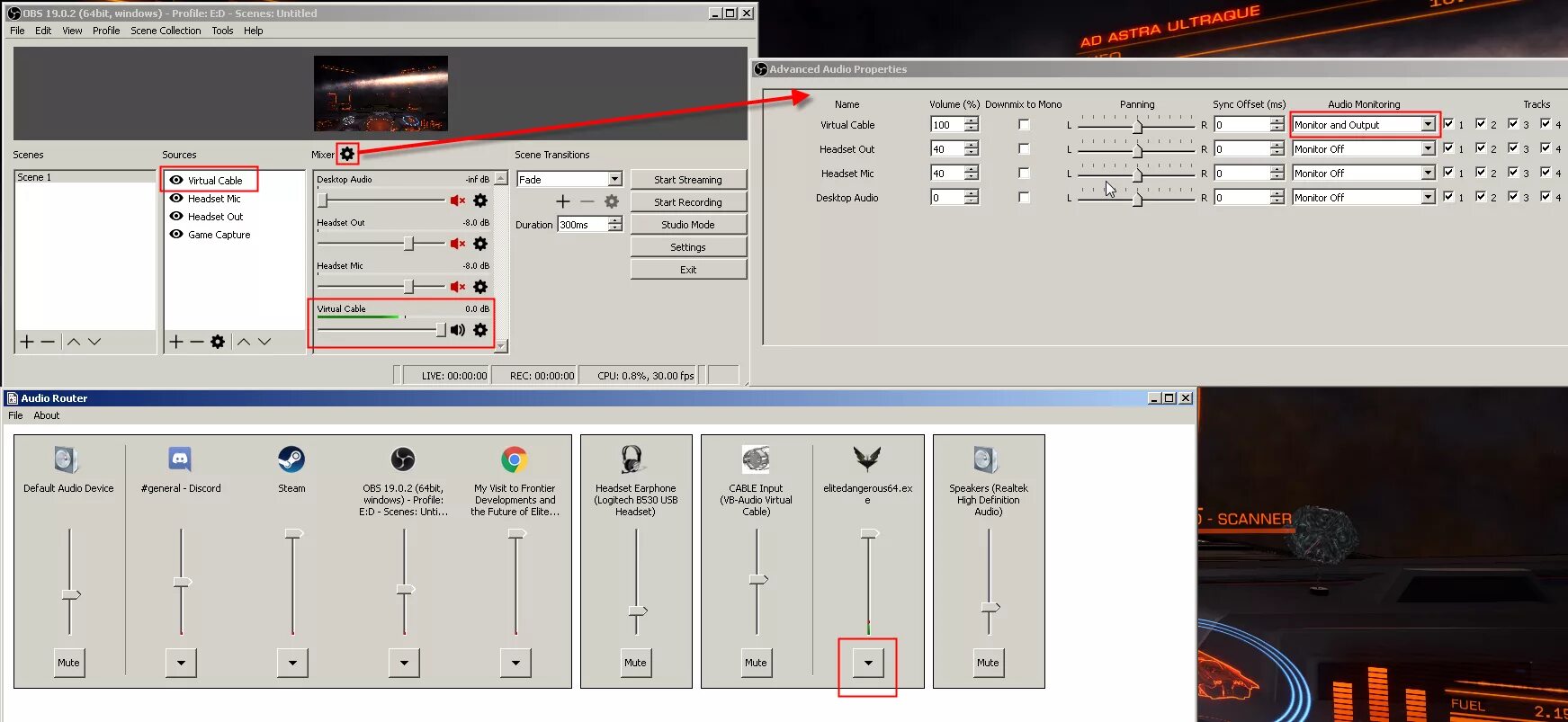This screenshot has width=1568, height=722.
Task: Move source up arrow
Action: click(x=244, y=342)
